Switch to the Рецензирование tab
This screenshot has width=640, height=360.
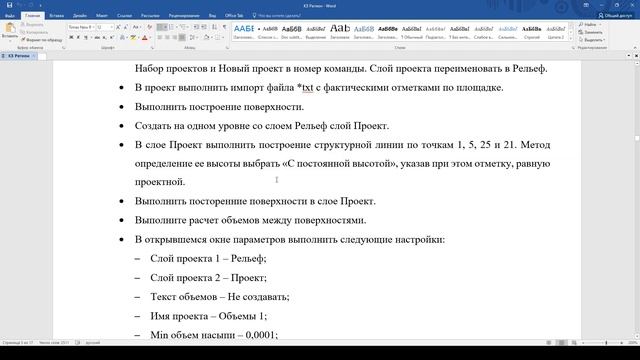[x=184, y=16]
